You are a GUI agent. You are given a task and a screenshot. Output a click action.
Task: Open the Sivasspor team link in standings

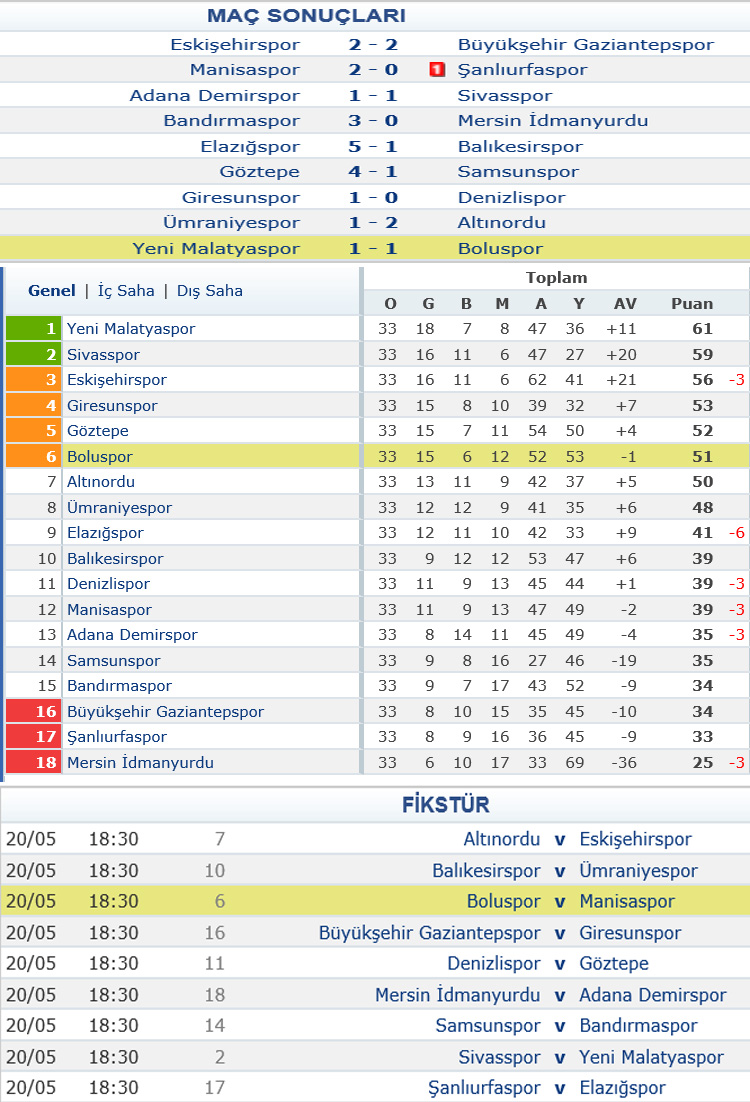tap(103, 355)
